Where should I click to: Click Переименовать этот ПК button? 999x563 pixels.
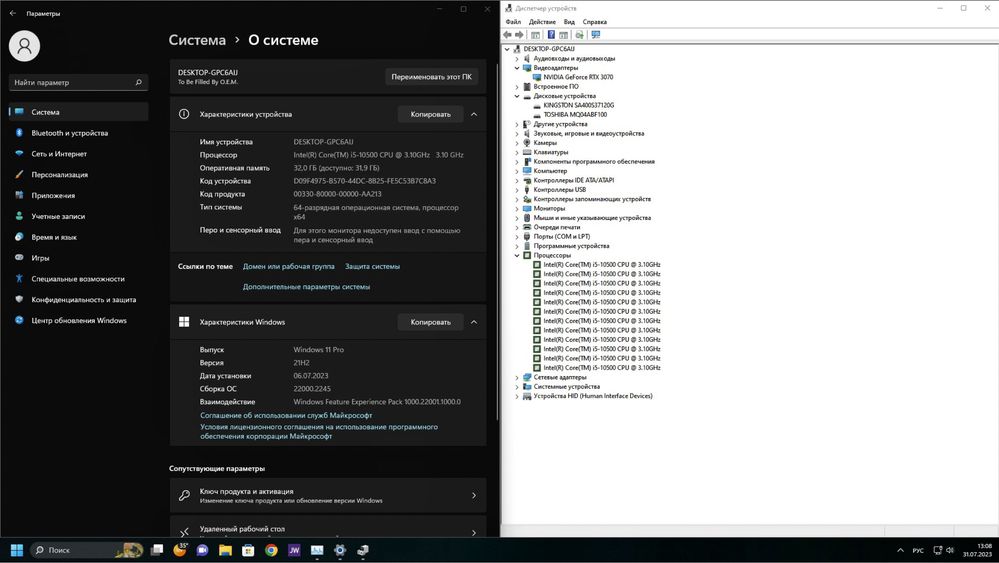coord(431,77)
